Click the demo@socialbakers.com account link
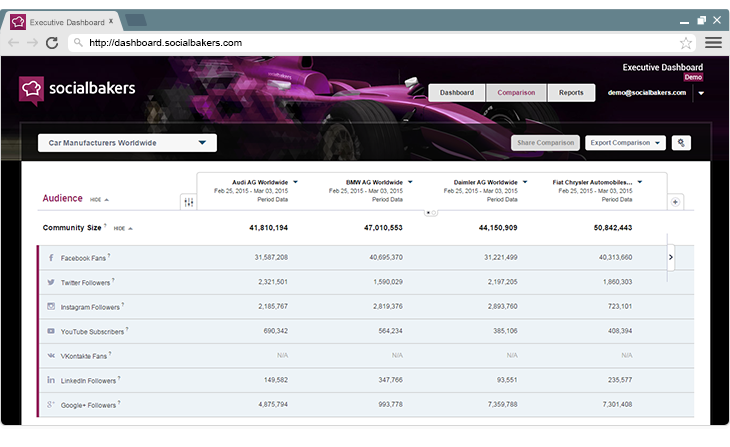The image size is (730, 447). click(x=647, y=93)
